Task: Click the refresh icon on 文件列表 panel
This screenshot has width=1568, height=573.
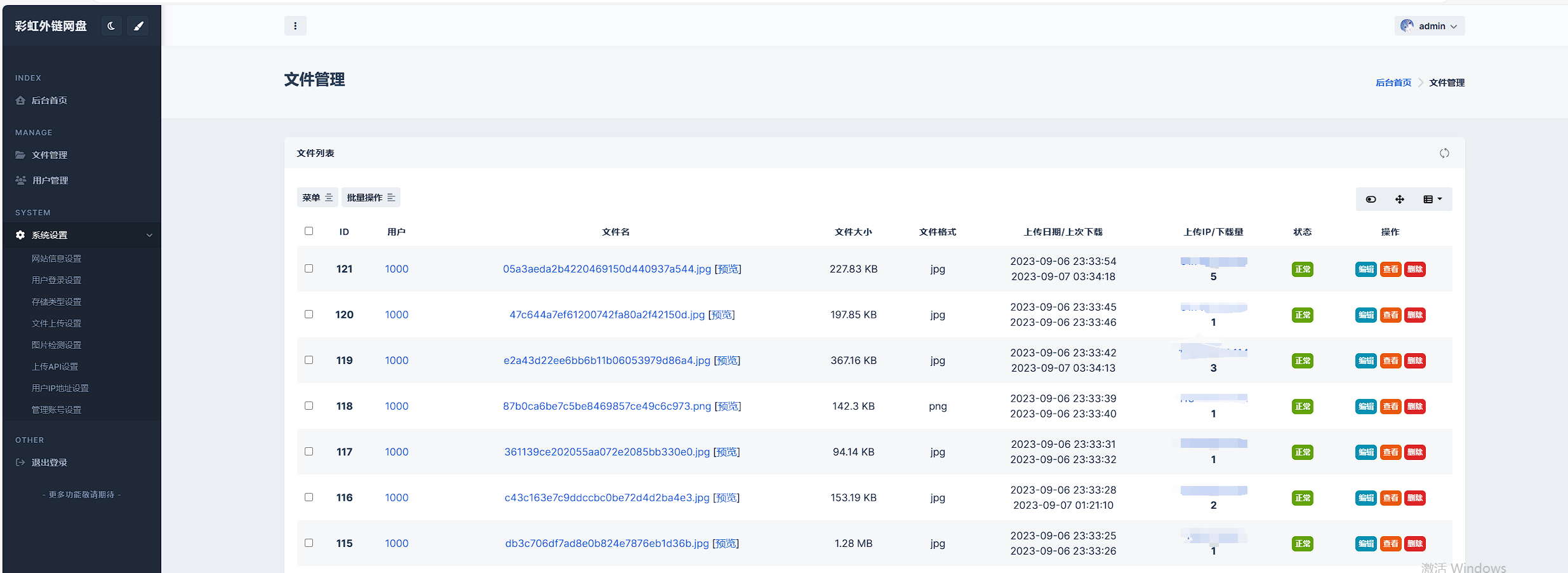Action: click(x=1445, y=153)
